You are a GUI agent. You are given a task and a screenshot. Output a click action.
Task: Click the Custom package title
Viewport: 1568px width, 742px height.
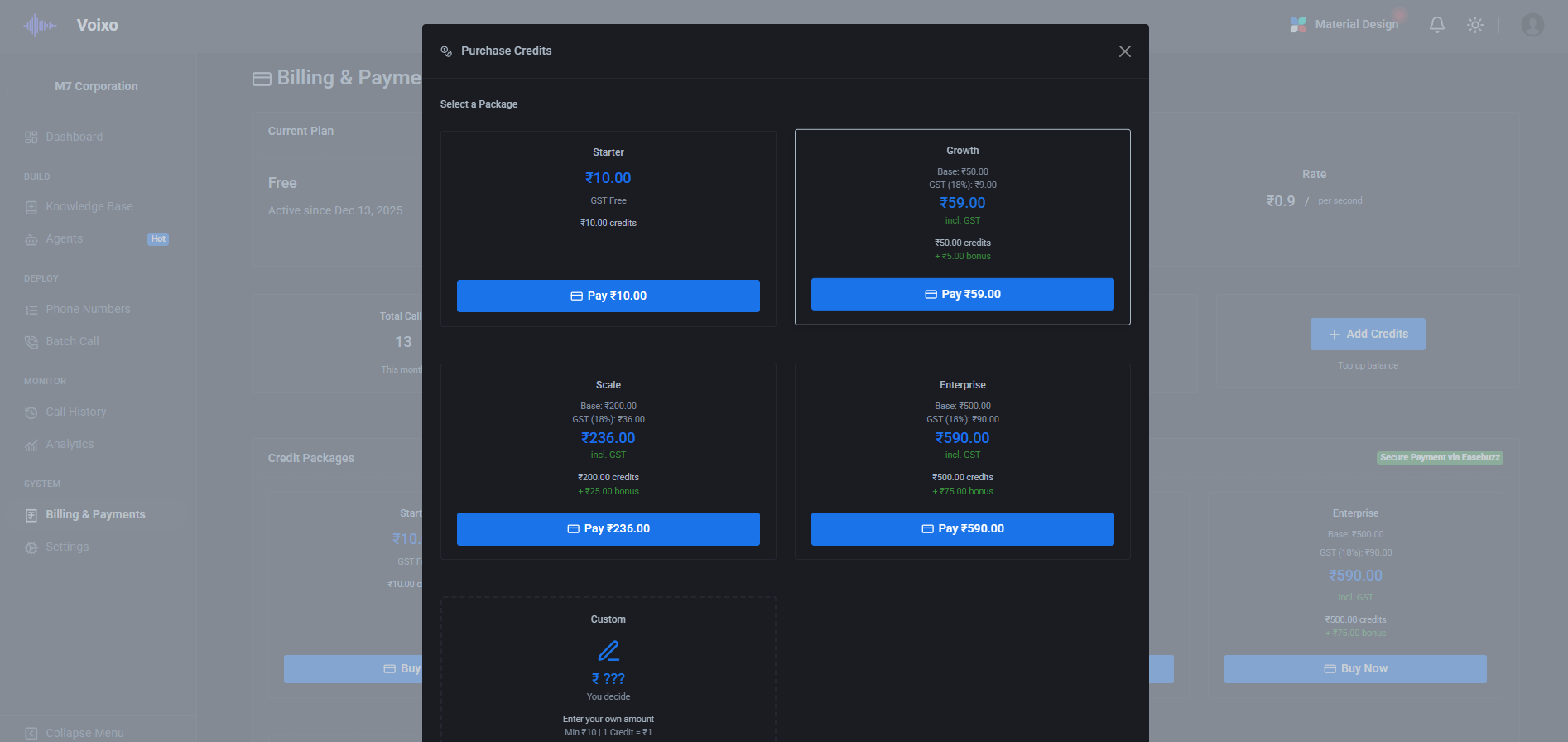pos(608,619)
